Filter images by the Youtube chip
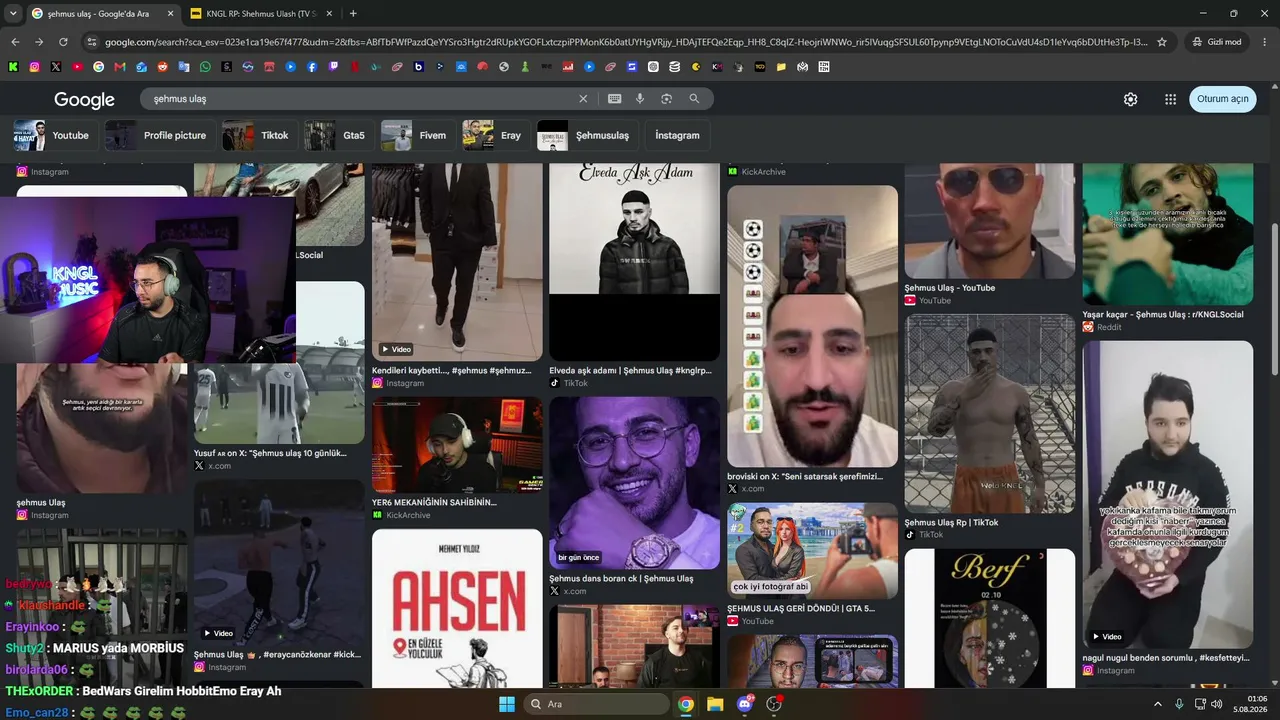 (x=54, y=136)
